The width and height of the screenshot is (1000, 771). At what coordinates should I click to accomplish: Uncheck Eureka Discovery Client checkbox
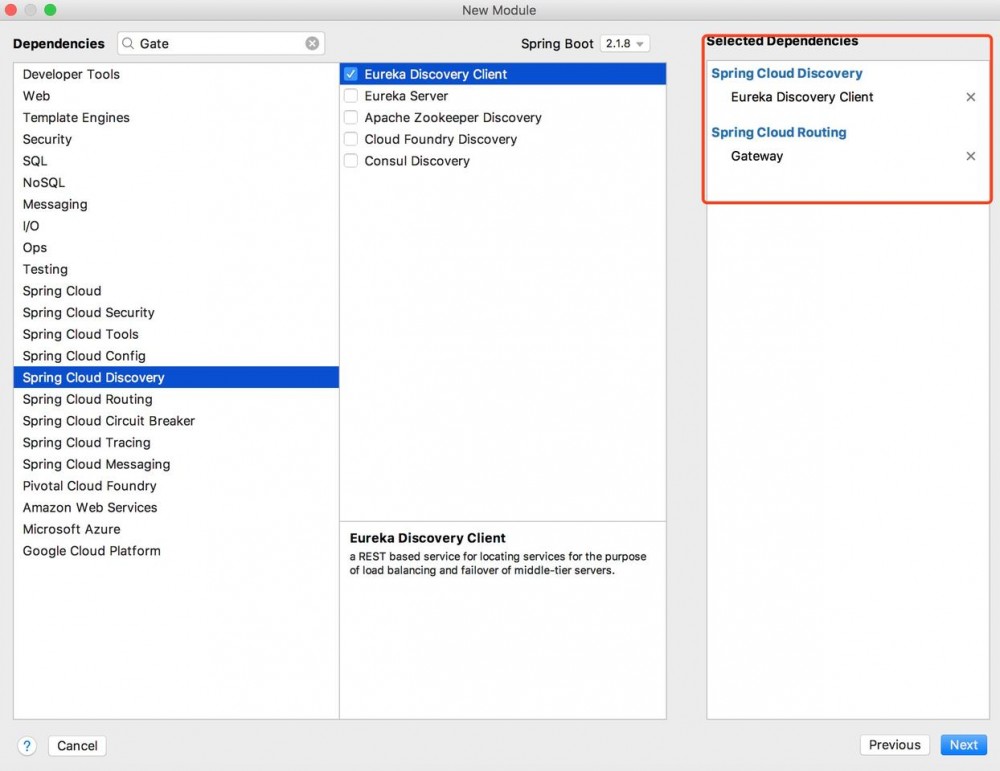point(351,74)
